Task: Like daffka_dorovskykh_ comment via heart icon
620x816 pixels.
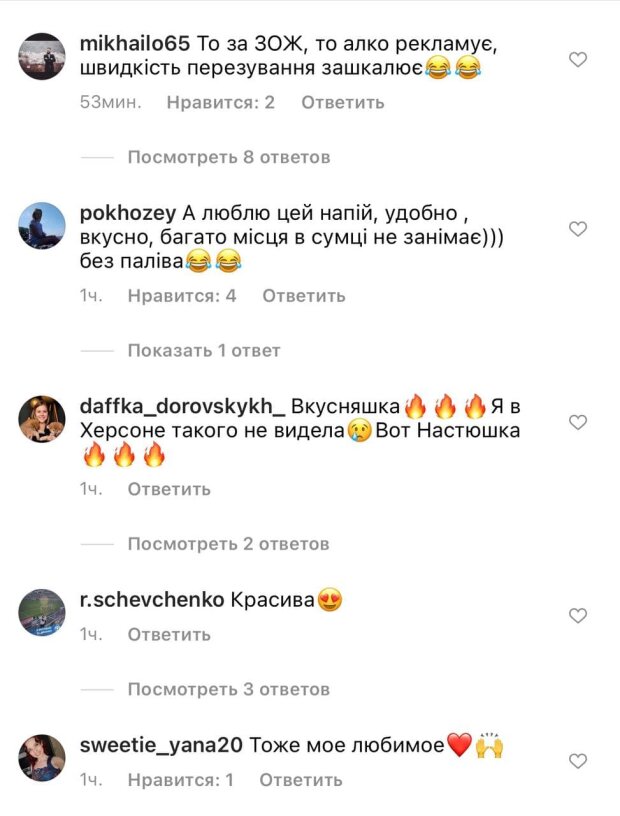Action: pyautogui.click(x=578, y=422)
